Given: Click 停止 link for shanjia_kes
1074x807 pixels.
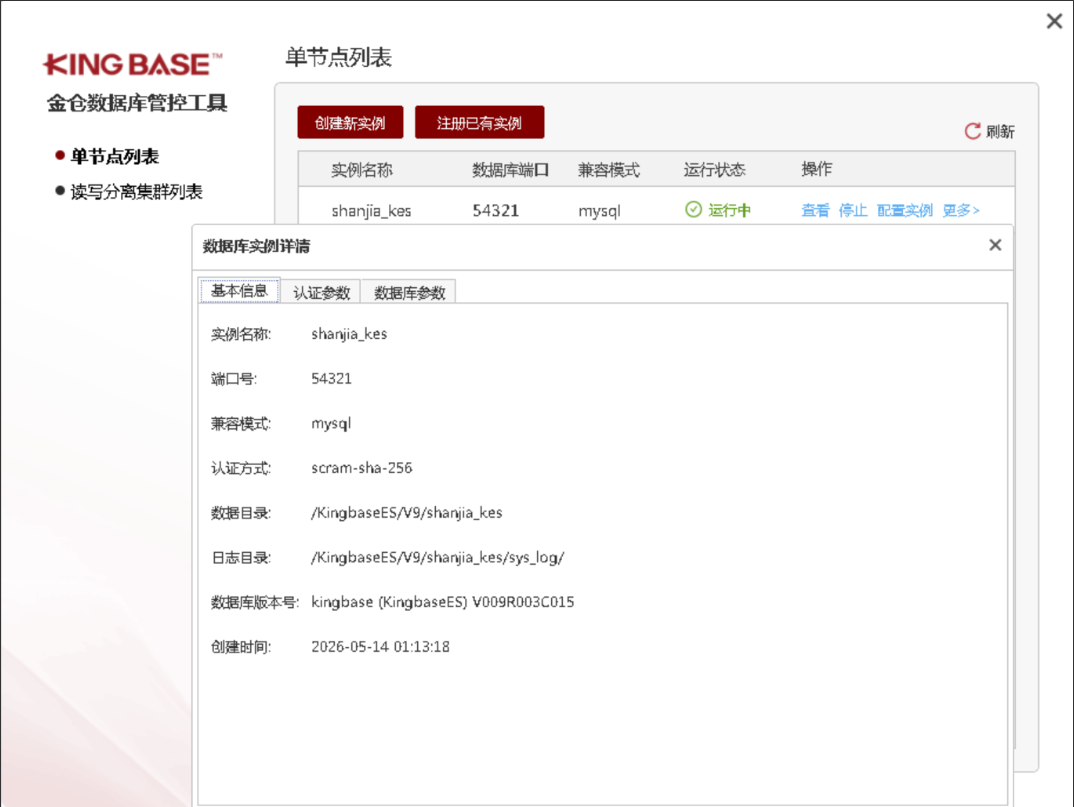Looking at the screenshot, I should point(853,210).
